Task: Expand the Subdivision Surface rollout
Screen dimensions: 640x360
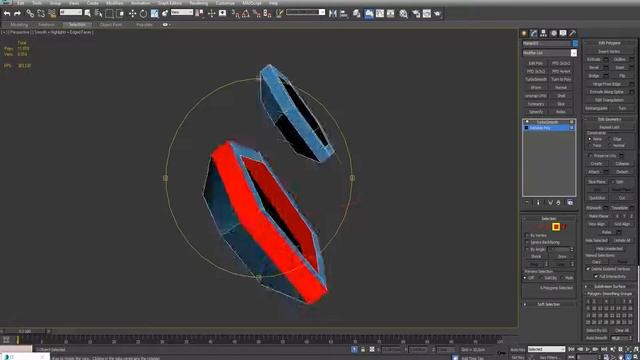Action: point(609,287)
